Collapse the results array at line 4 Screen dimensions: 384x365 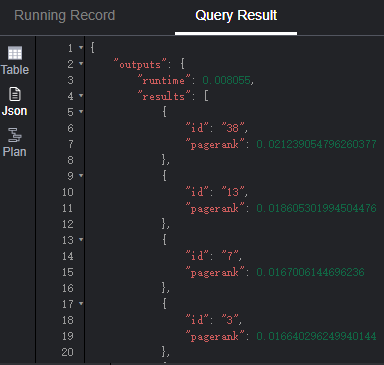coord(81,96)
